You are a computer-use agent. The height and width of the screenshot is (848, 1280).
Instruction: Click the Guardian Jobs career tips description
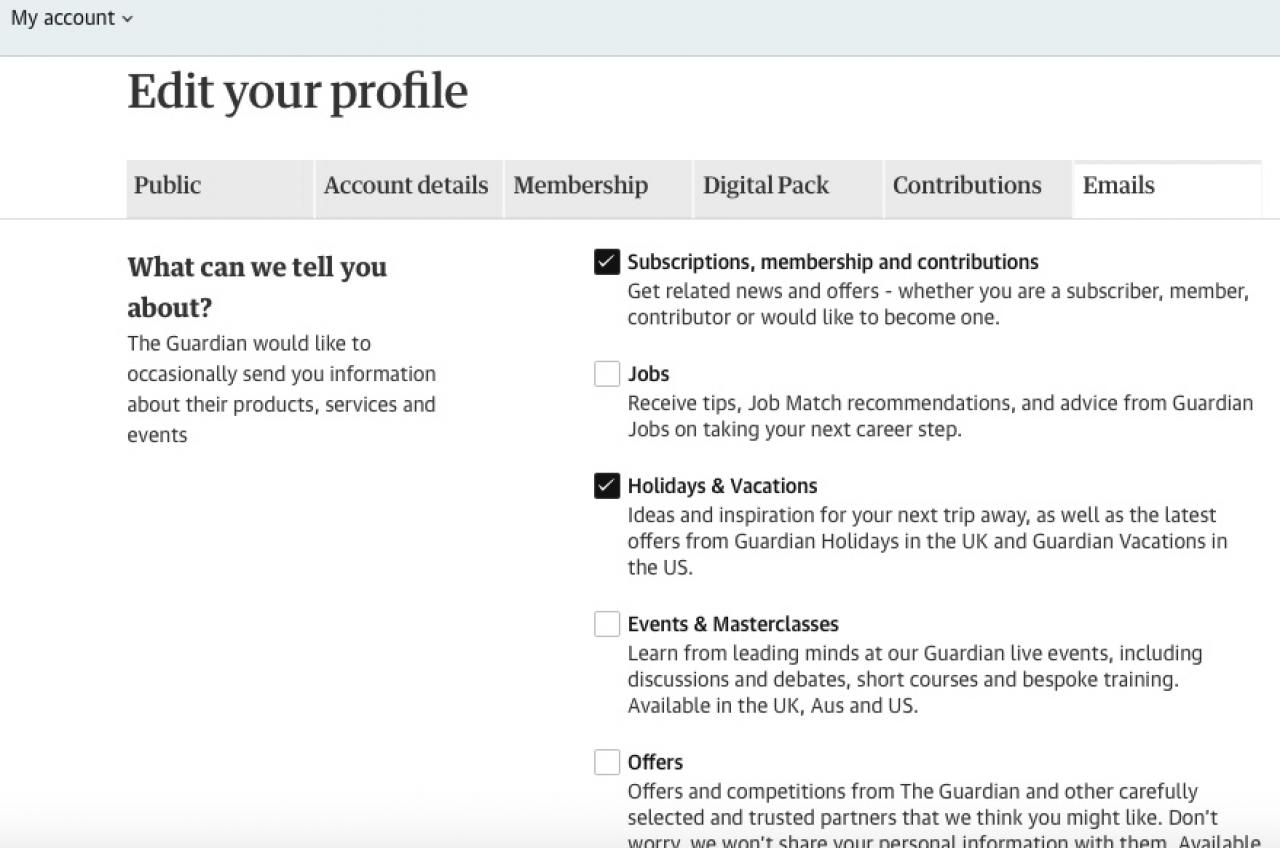940,416
